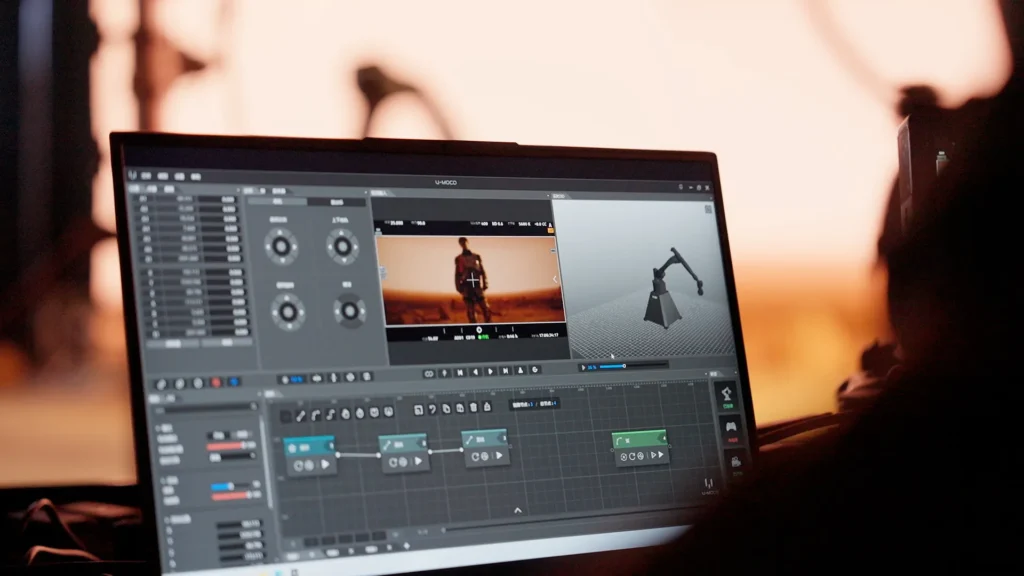Click the node count readout above the node grid
This screenshot has width=1024, height=576.
point(535,404)
